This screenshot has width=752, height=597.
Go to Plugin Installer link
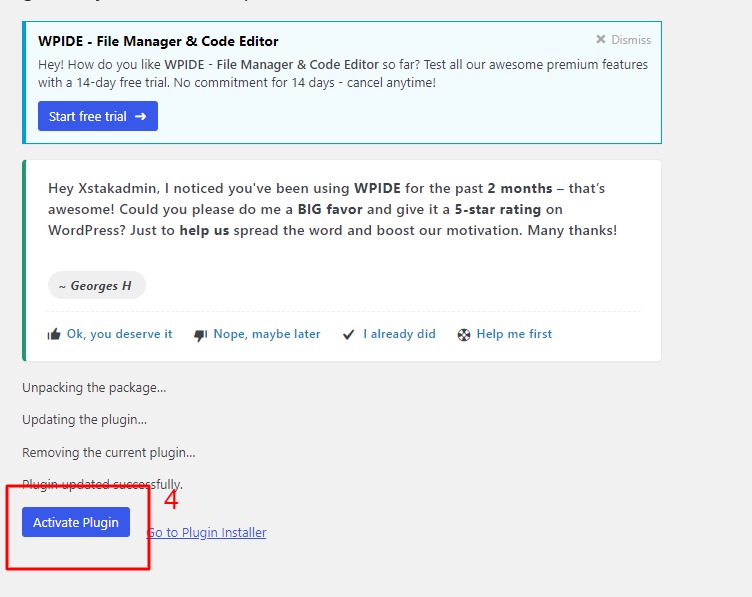coord(206,533)
